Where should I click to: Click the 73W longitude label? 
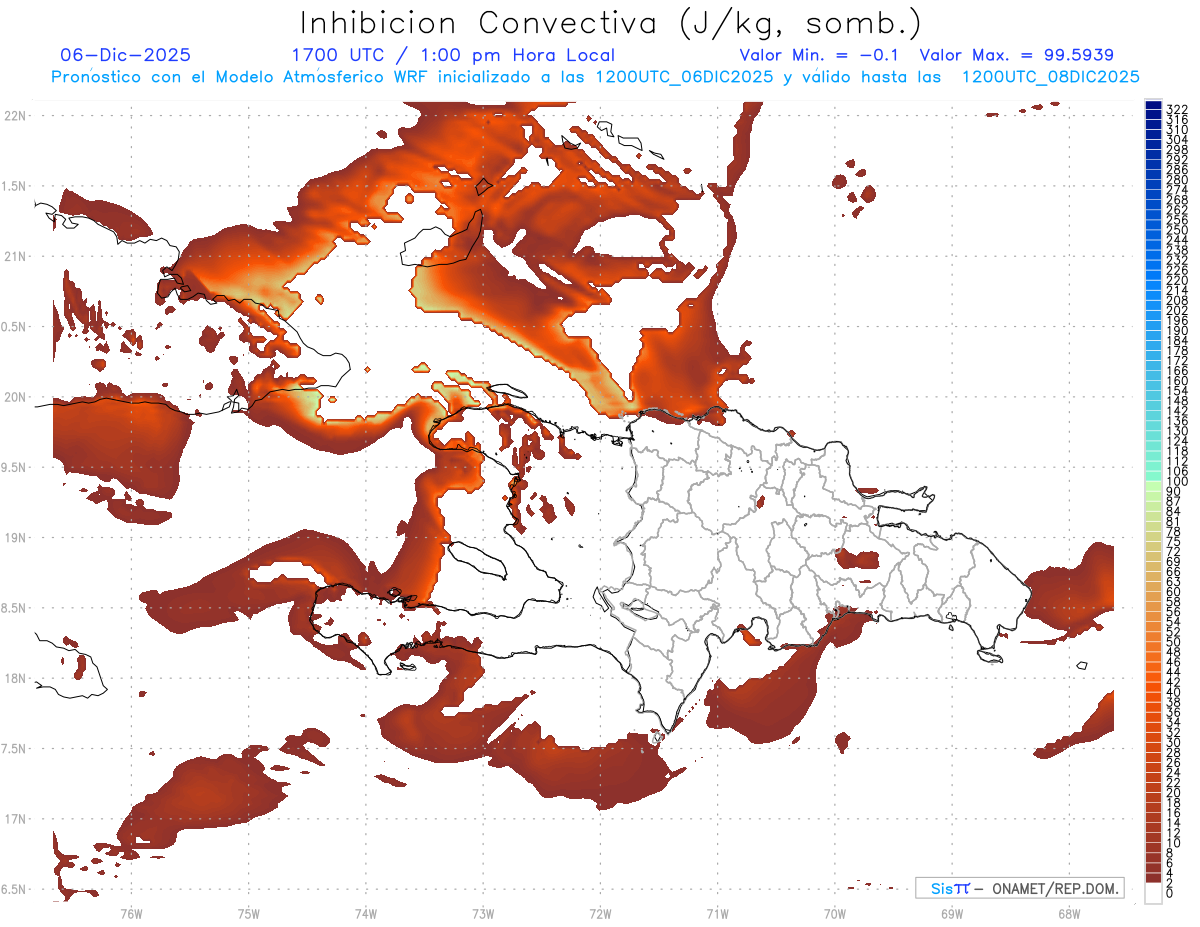pos(483,913)
